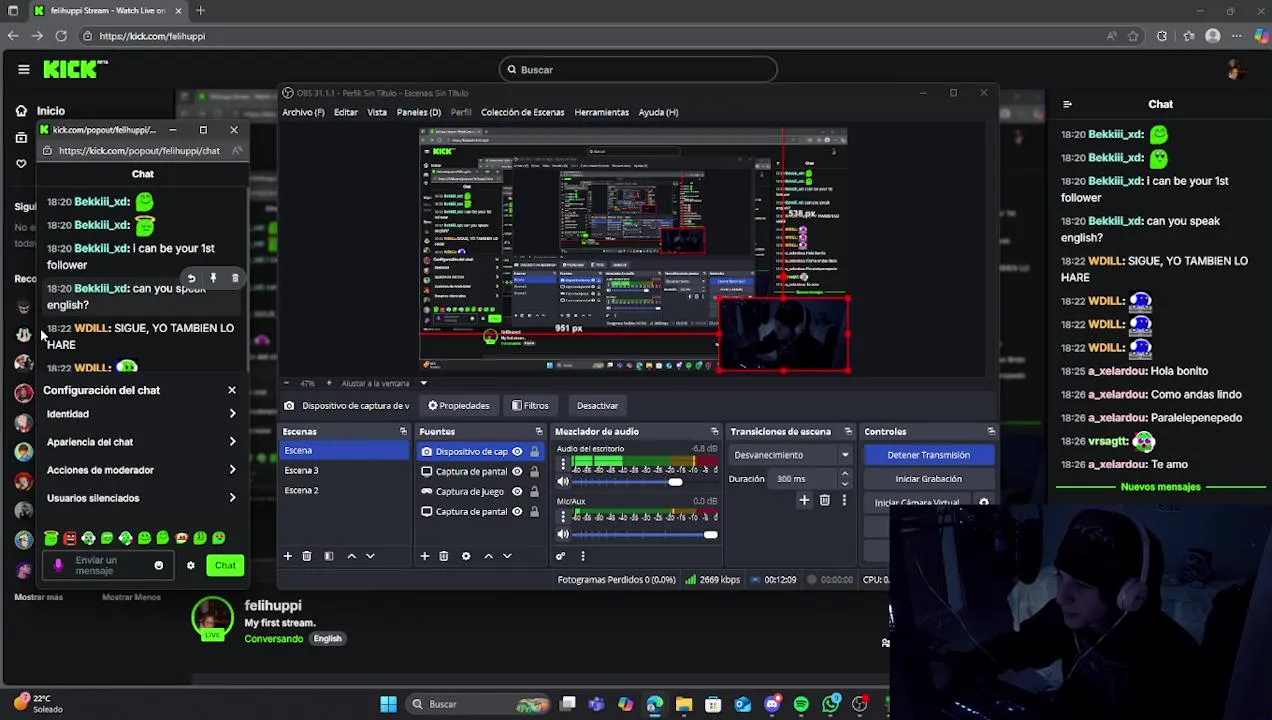This screenshot has height=720, width=1272.
Task: Open OBS Paneles menu
Action: (x=419, y=112)
